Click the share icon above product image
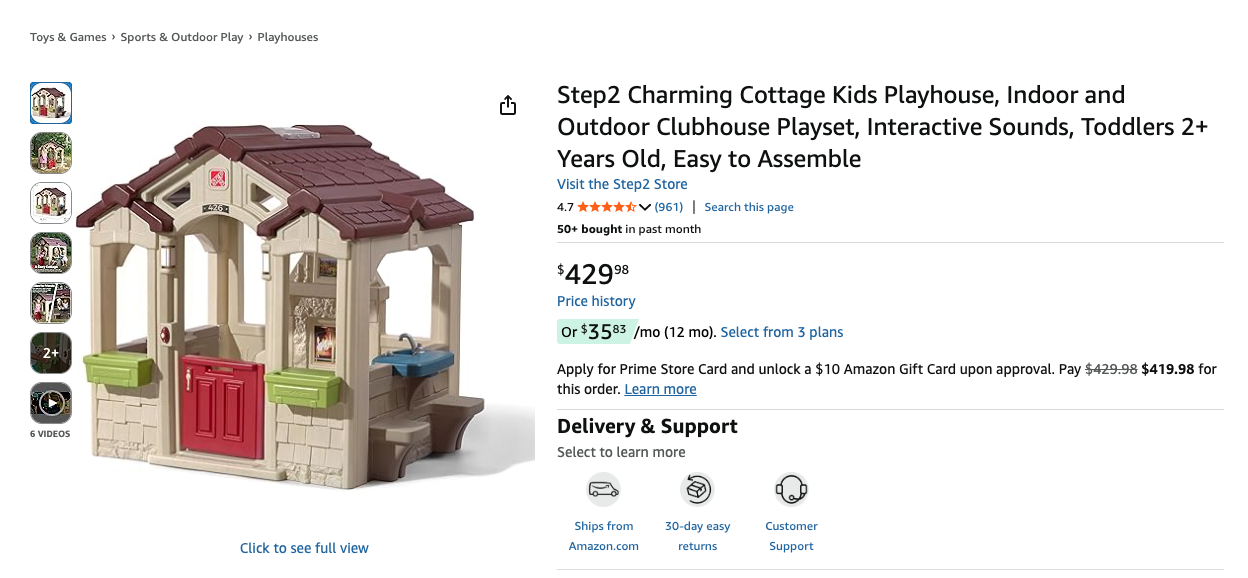 click(x=508, y=105)
